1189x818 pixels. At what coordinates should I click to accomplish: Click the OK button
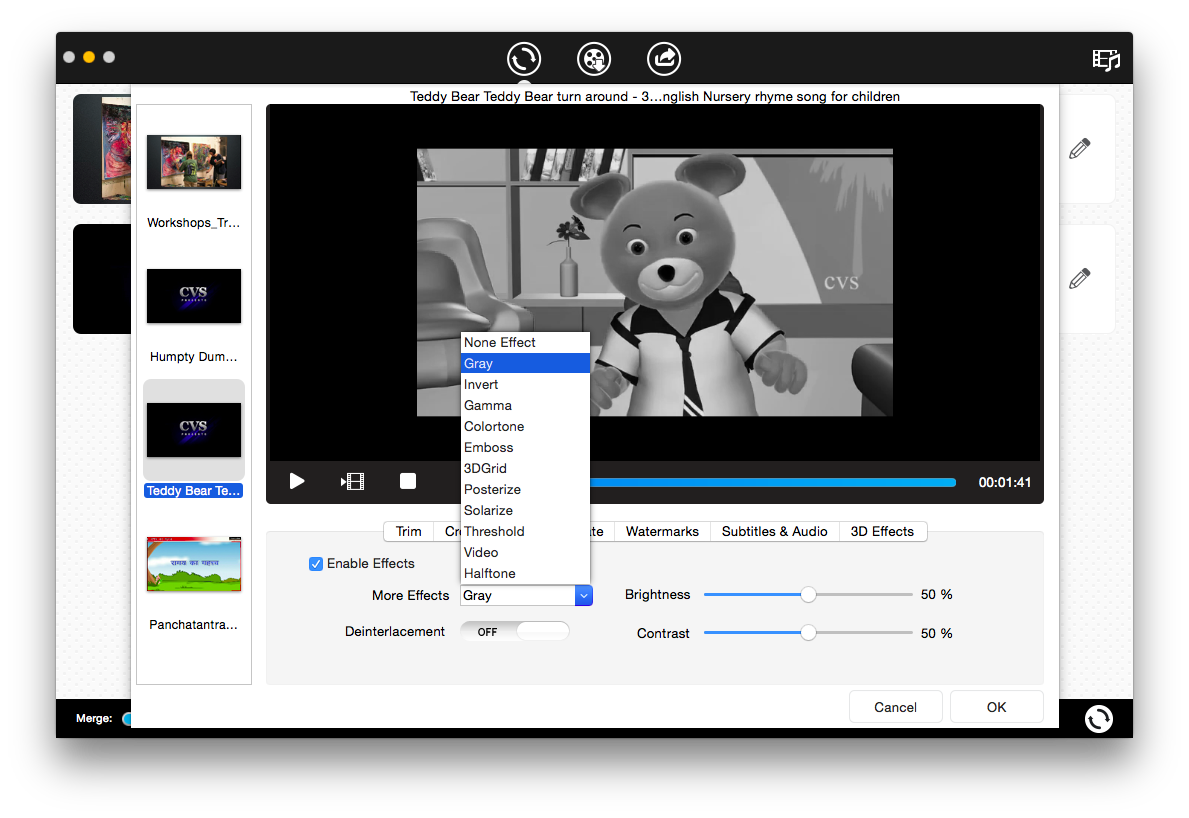coord(996,707)
